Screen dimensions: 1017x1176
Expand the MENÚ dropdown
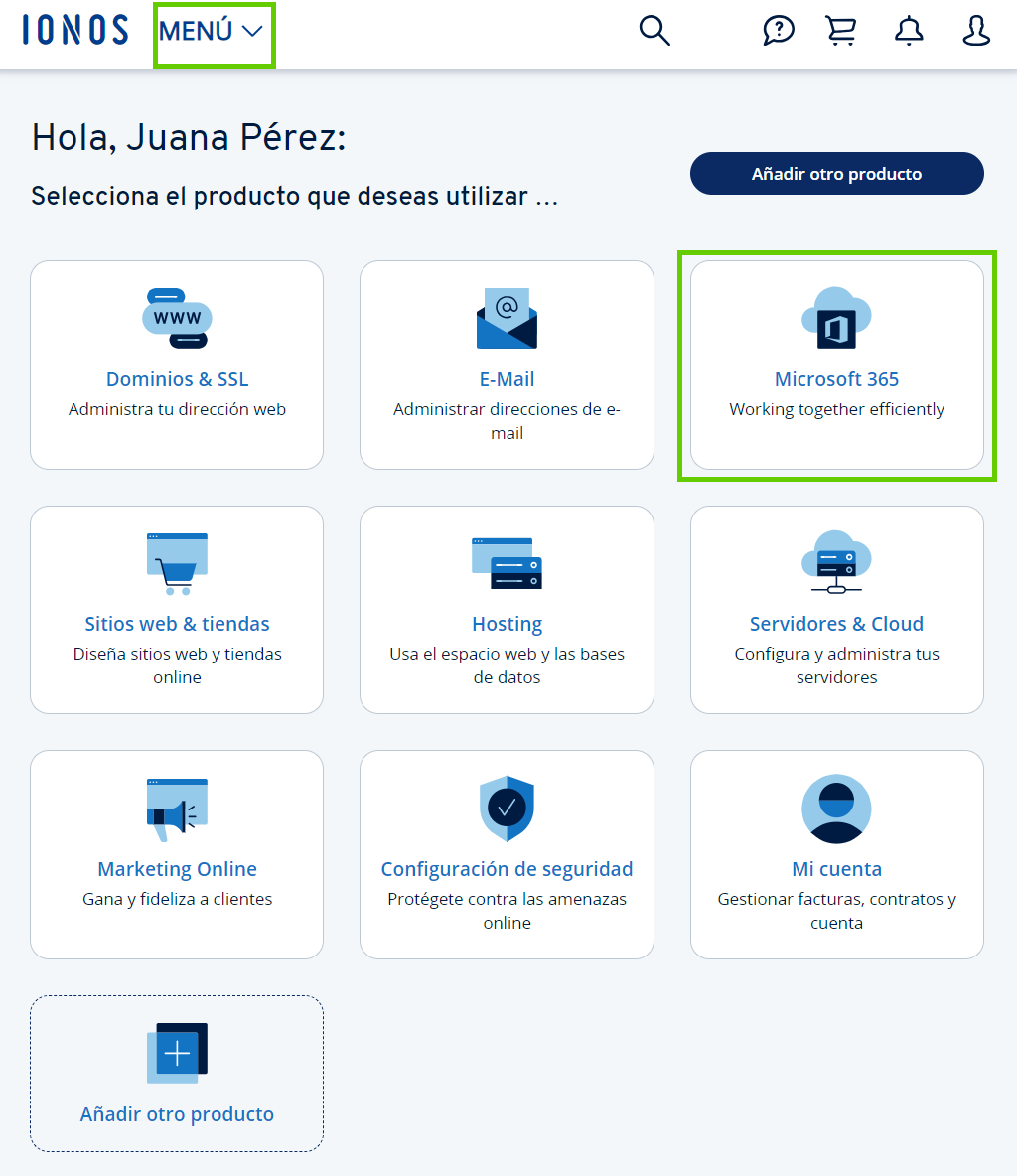point(211,31)
